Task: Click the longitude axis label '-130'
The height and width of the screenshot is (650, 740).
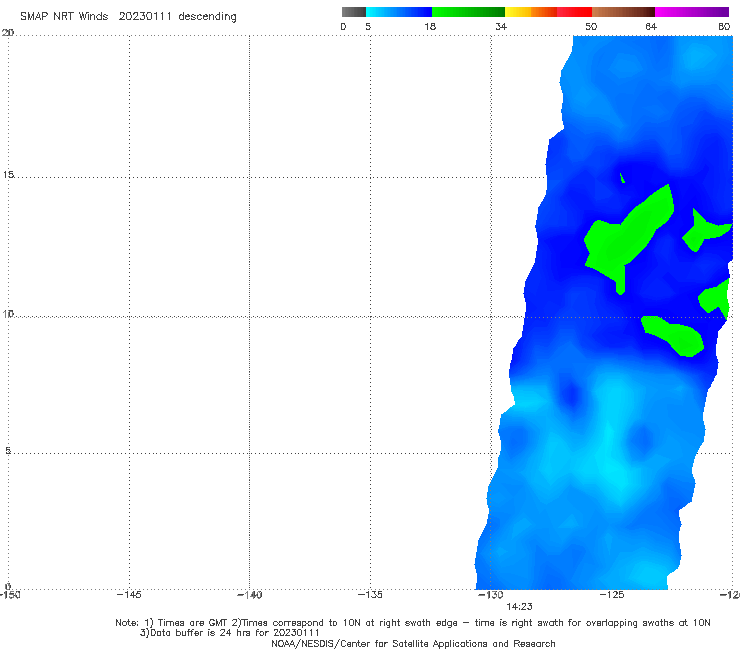Action: coord(491,595)
